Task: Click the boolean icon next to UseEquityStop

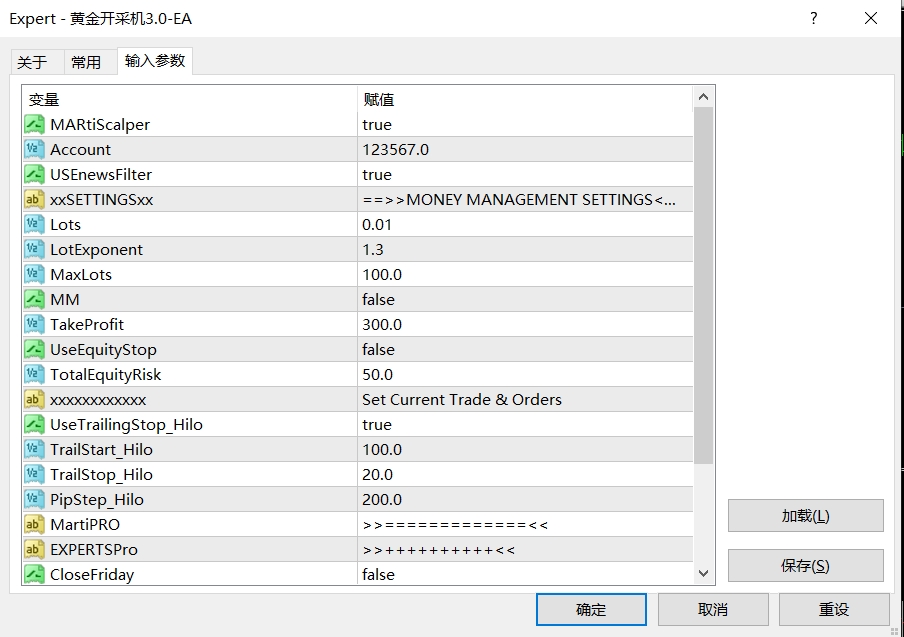Action: point(33,350)
